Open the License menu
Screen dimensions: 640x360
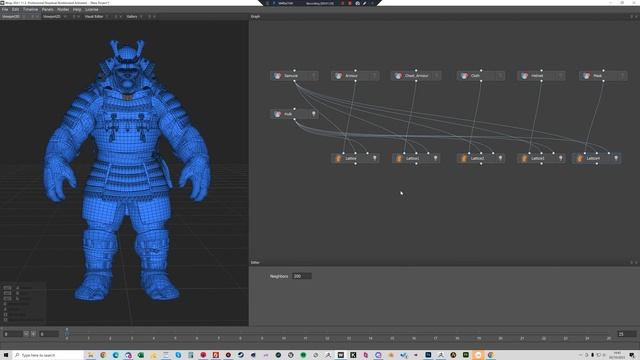tap(91, 9)
